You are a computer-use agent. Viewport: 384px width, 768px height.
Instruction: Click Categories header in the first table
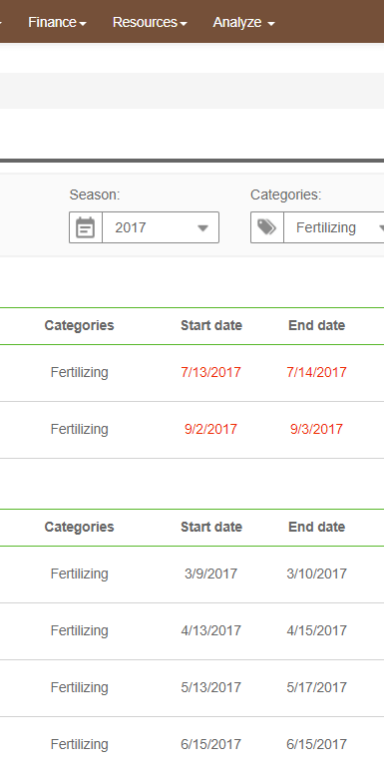[79, 326]
